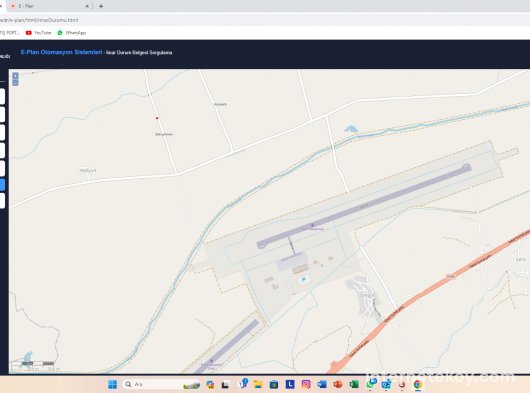Open the Windows Start menu
The width and height of the screenshot is (530, 393).
click(113, 384)
